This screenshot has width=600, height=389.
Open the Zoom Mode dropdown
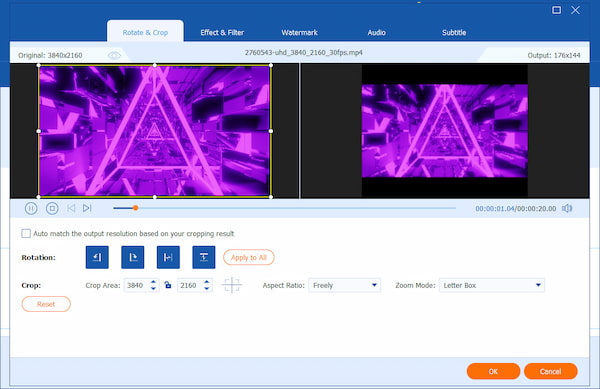coord(492,285)
